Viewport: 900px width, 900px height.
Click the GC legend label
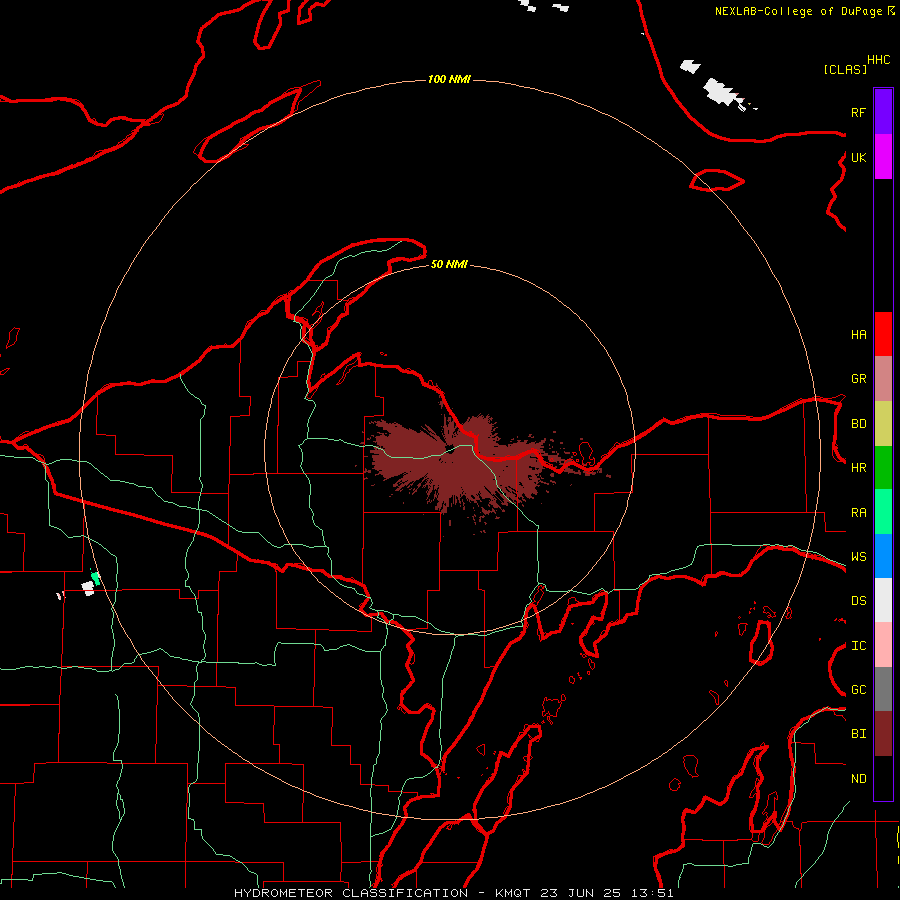pos(858,690)
